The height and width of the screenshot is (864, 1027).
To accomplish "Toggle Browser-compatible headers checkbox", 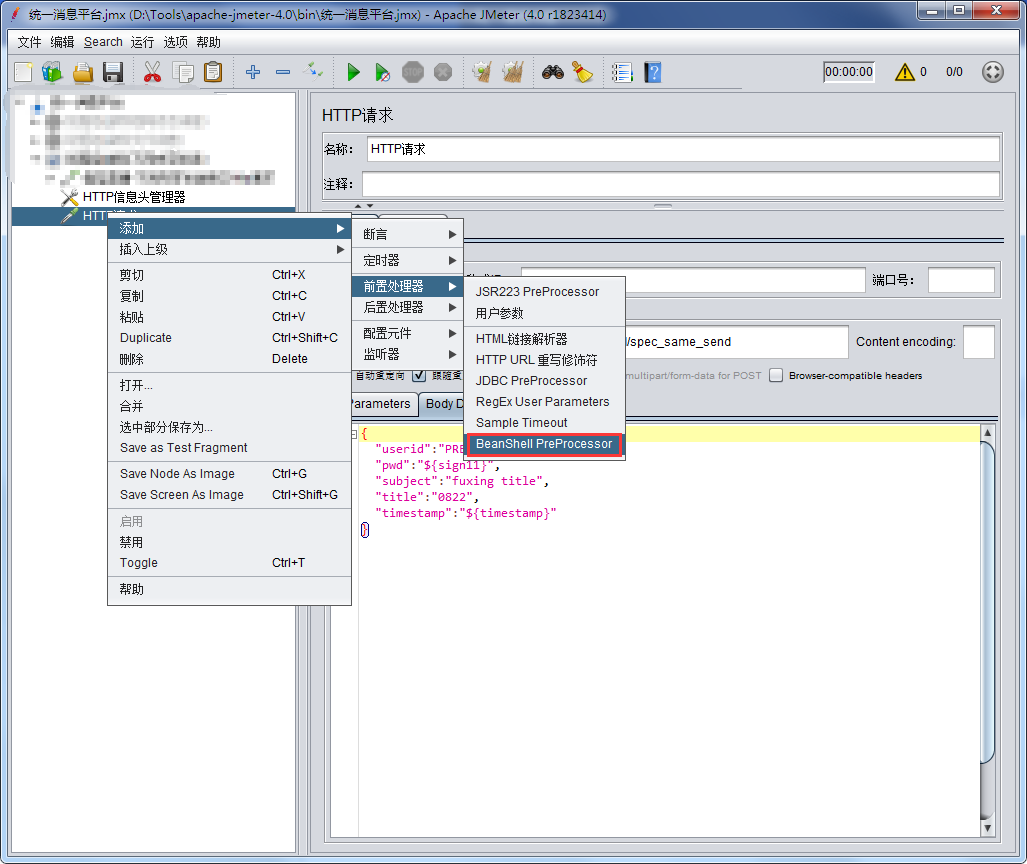I will 776,375.
